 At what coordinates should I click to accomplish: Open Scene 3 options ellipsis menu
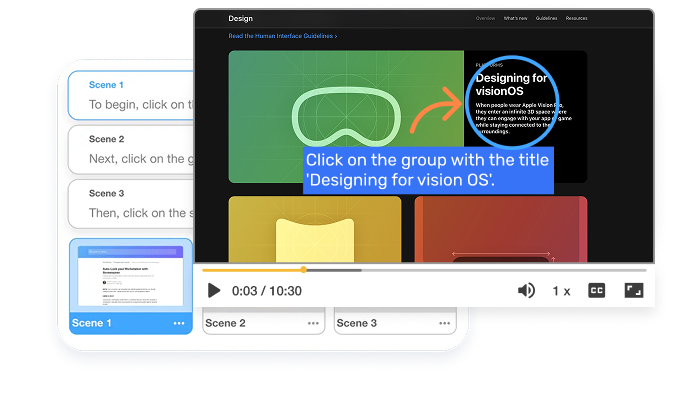pyautogui.click(x=444, y=324)
